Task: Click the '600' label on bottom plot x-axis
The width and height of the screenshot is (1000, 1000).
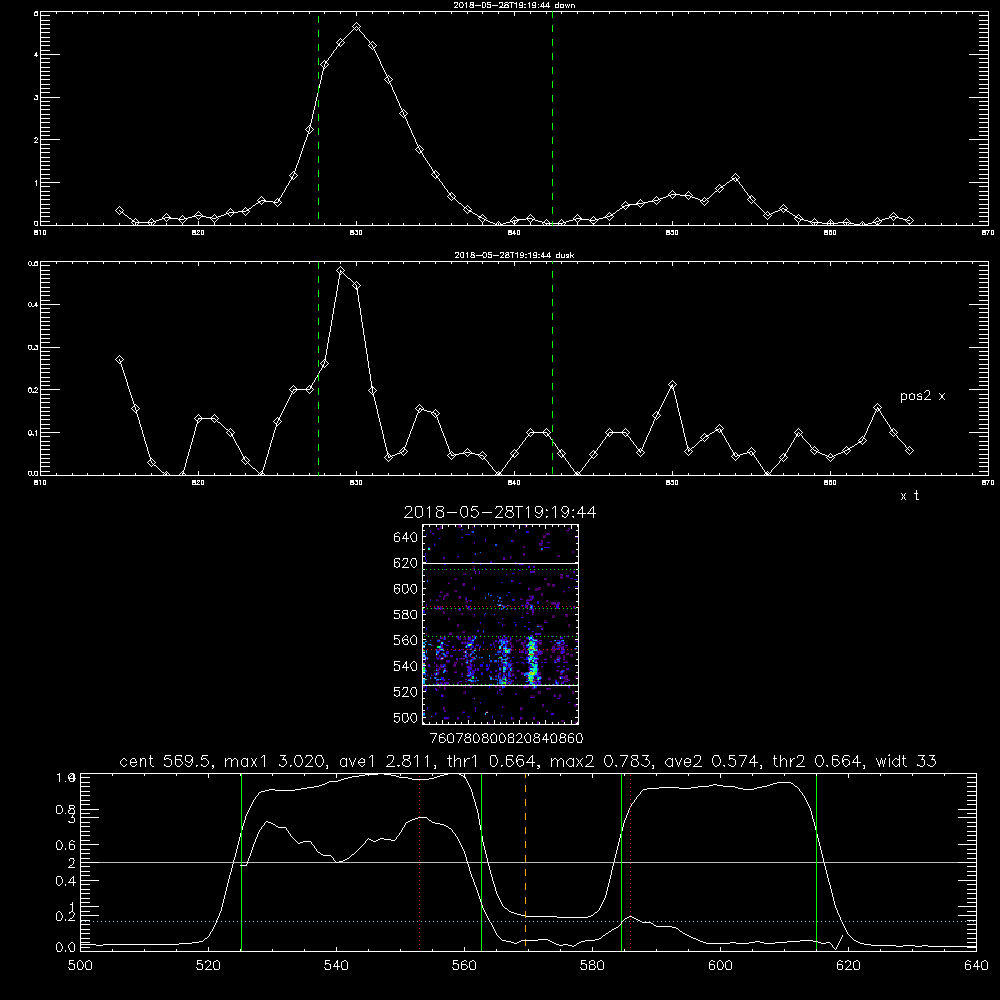Action: (x=721, y=966)
